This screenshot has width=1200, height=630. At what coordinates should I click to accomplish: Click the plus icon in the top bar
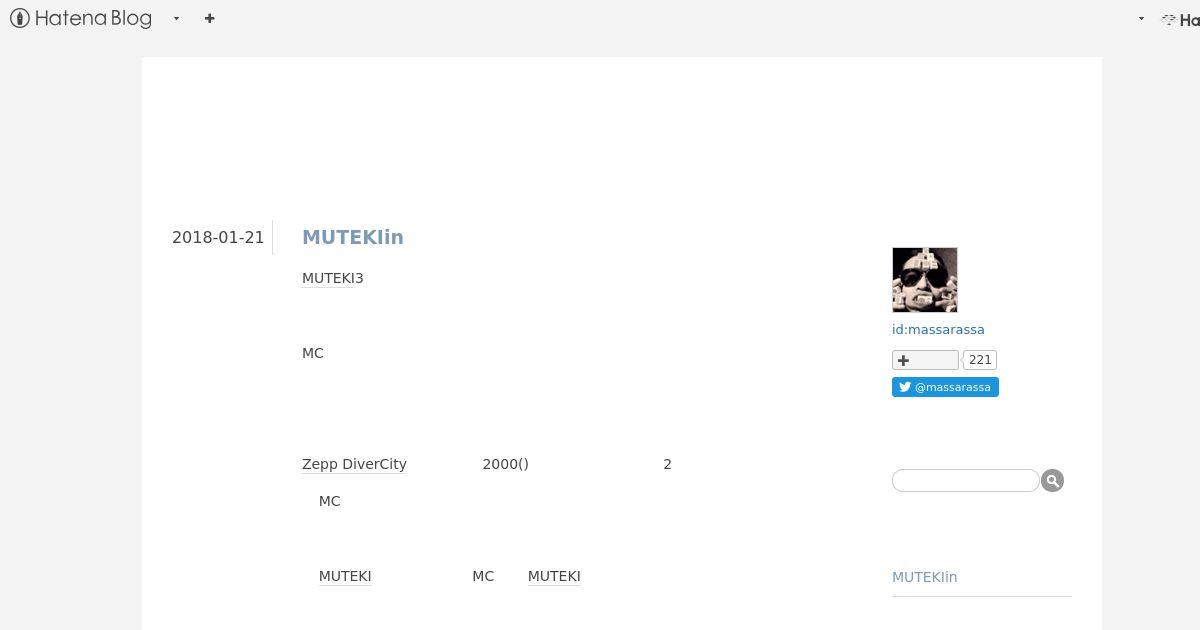tap(209, 18)
